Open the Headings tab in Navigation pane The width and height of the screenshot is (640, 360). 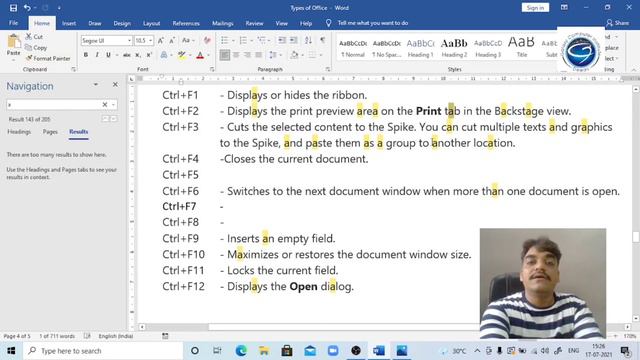(19, 132)
